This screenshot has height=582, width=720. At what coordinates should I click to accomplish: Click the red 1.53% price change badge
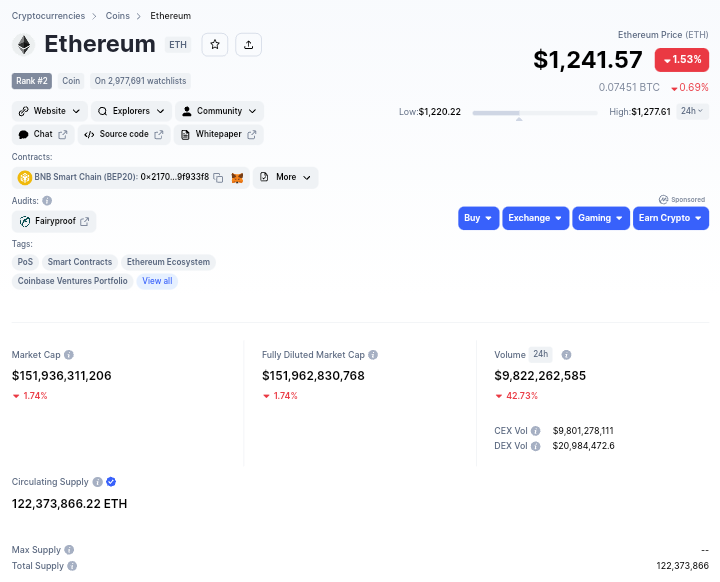click(681, 60)
